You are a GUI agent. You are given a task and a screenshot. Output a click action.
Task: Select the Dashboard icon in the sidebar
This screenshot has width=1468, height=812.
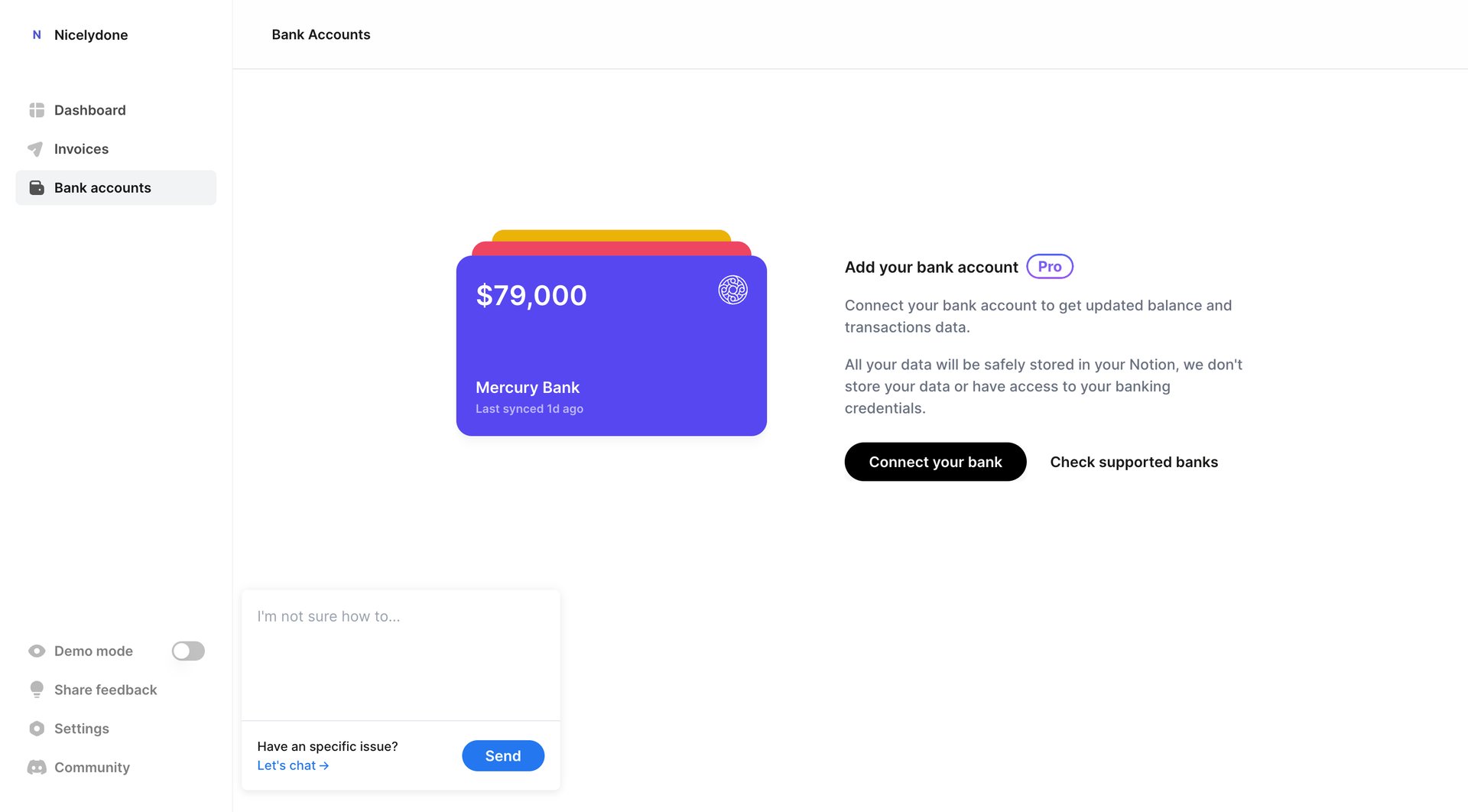tap(36, 110)
